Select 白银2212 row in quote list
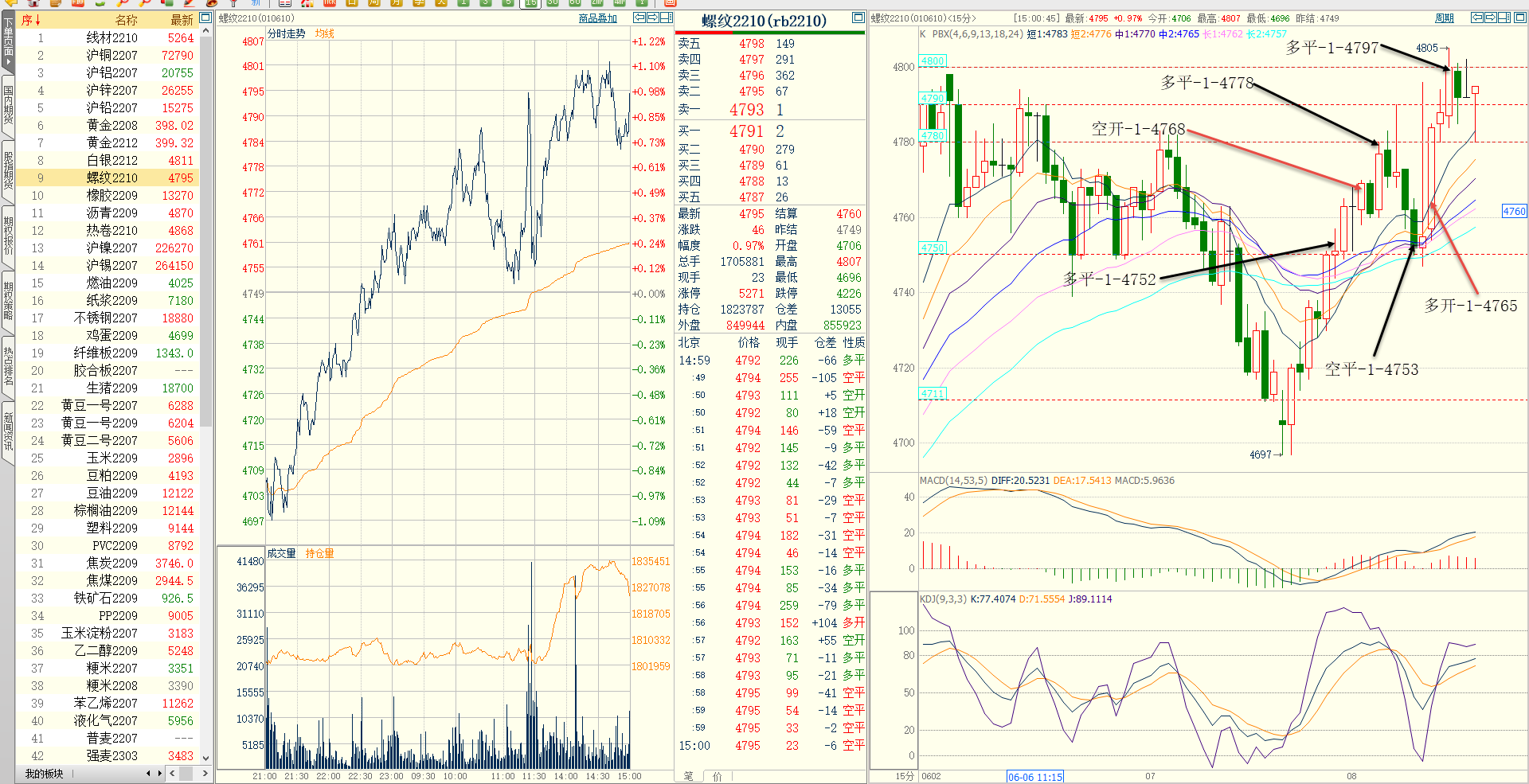Screen dimensions: 1529x784 107,160
